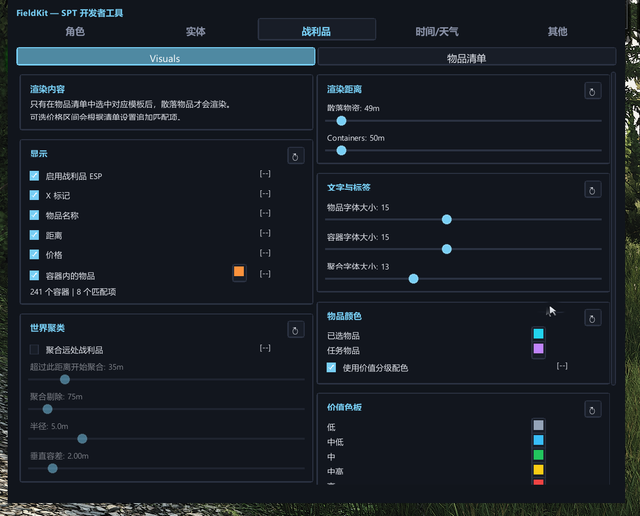Enable 聚合远处战利品 checkbox

34,350
